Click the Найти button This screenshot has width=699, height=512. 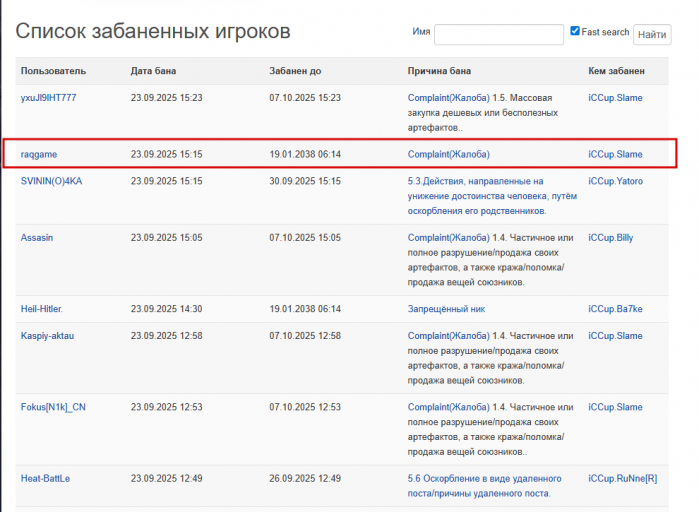tap(652, 34)
